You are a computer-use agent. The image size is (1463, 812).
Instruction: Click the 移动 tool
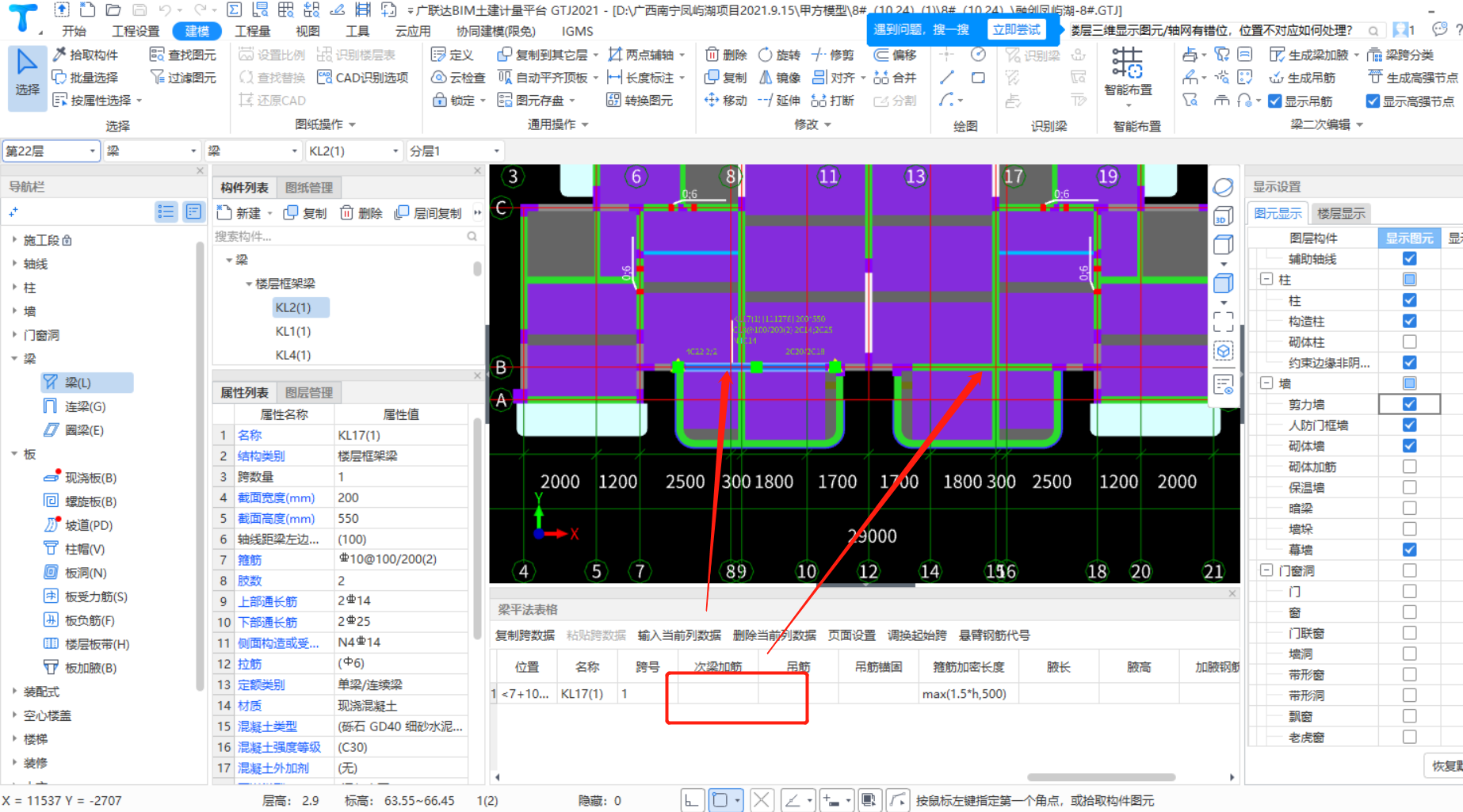click(727, 101)
